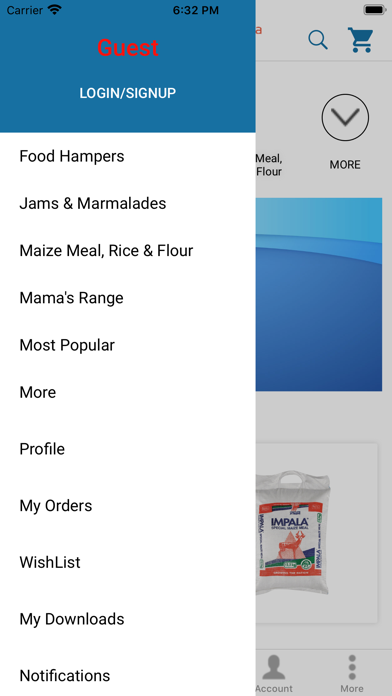Viewport: 392px width, 696px height.
Task: Tap the blue promotional banner
Action: pos(319,294)
